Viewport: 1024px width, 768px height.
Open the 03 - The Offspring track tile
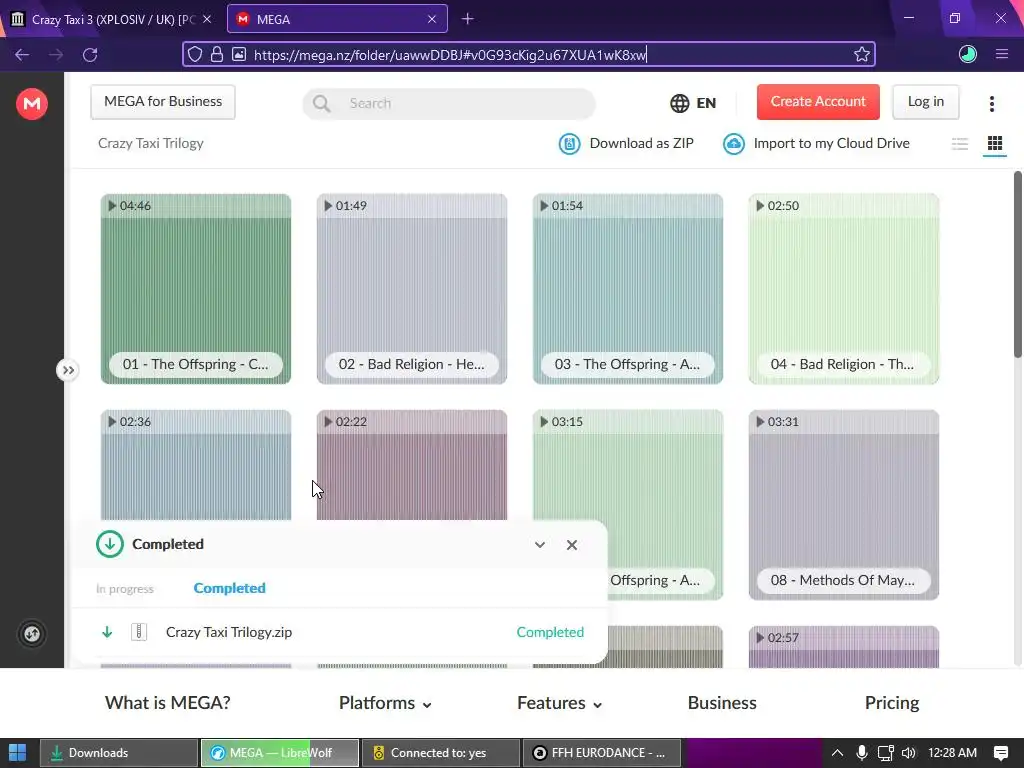coord(628,289)
